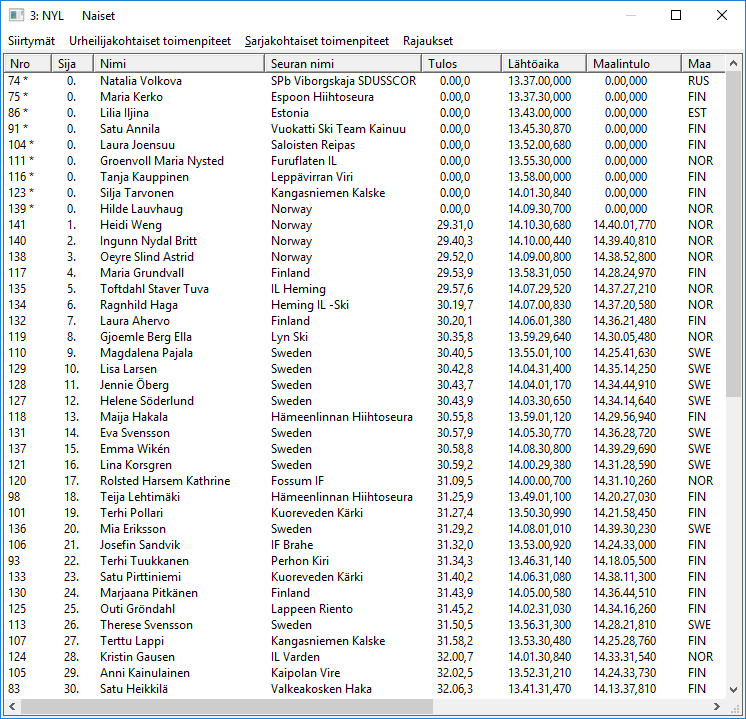746x719 pixels.
Task: Sort by the Nimi column header
Action: [x=179, y=63]
